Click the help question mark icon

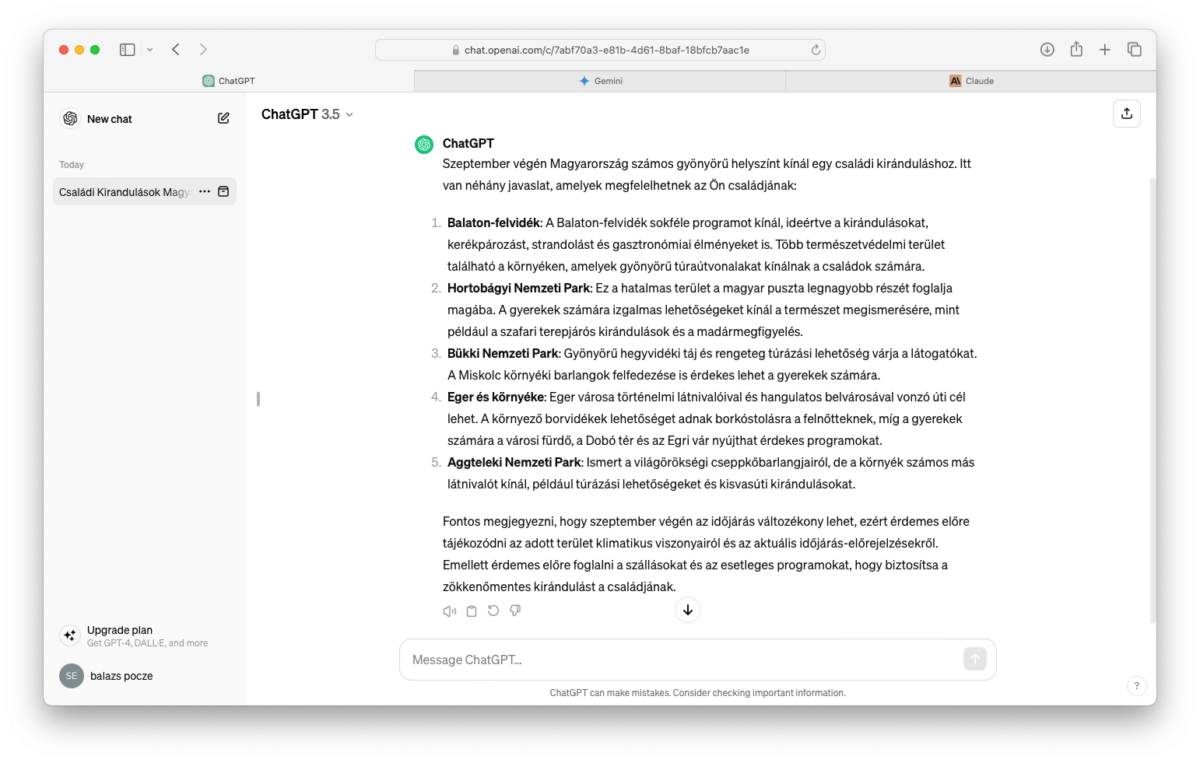click(1136, 686)
